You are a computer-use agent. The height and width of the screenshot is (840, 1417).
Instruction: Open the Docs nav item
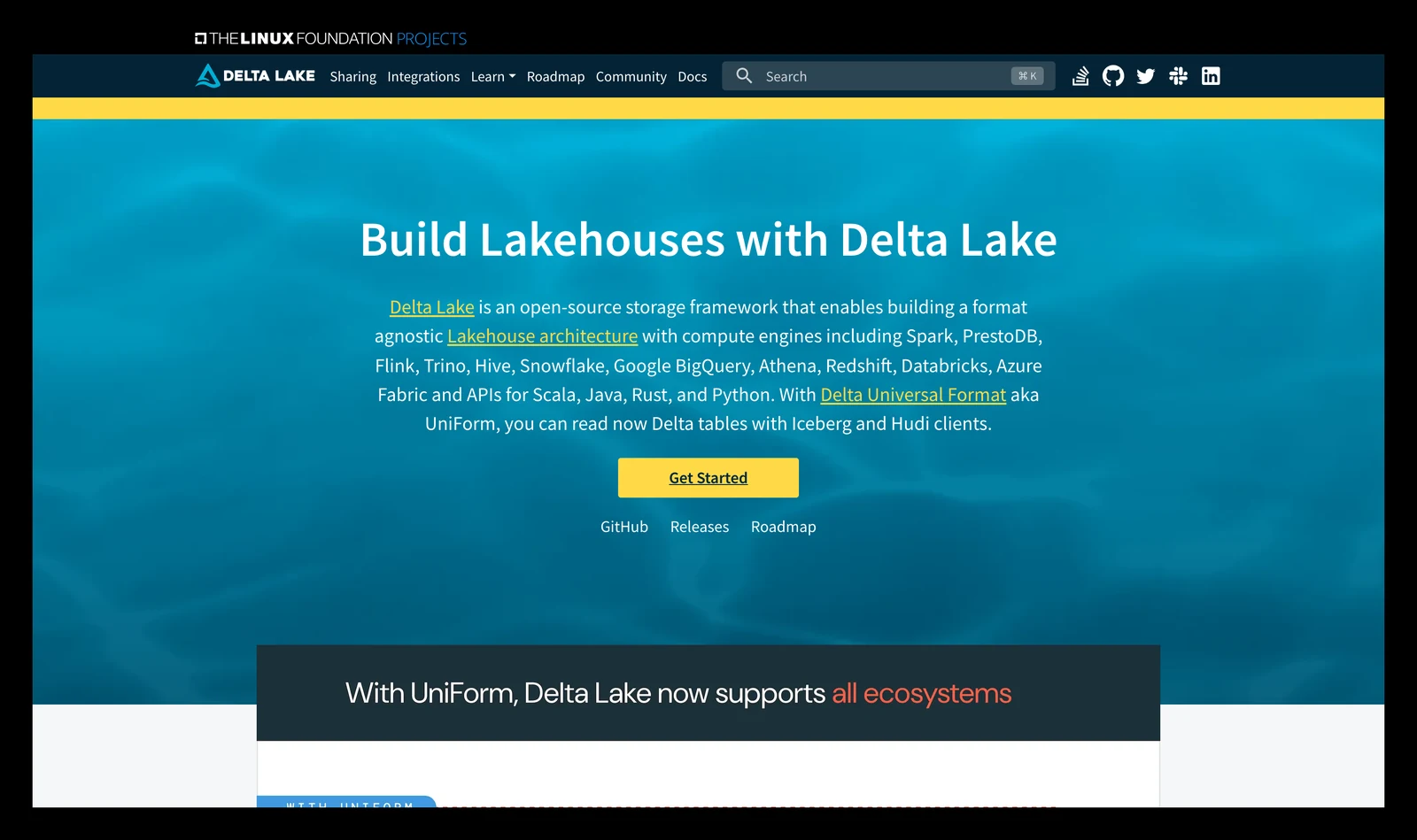(693, 77)
